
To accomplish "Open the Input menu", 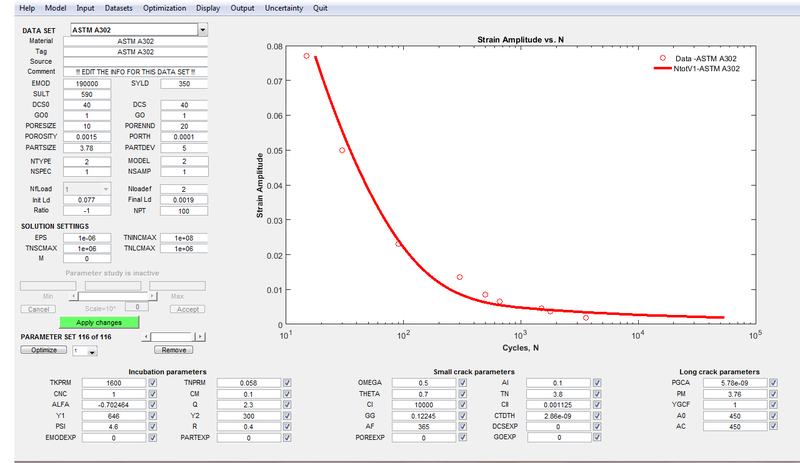I will point(85,8).
